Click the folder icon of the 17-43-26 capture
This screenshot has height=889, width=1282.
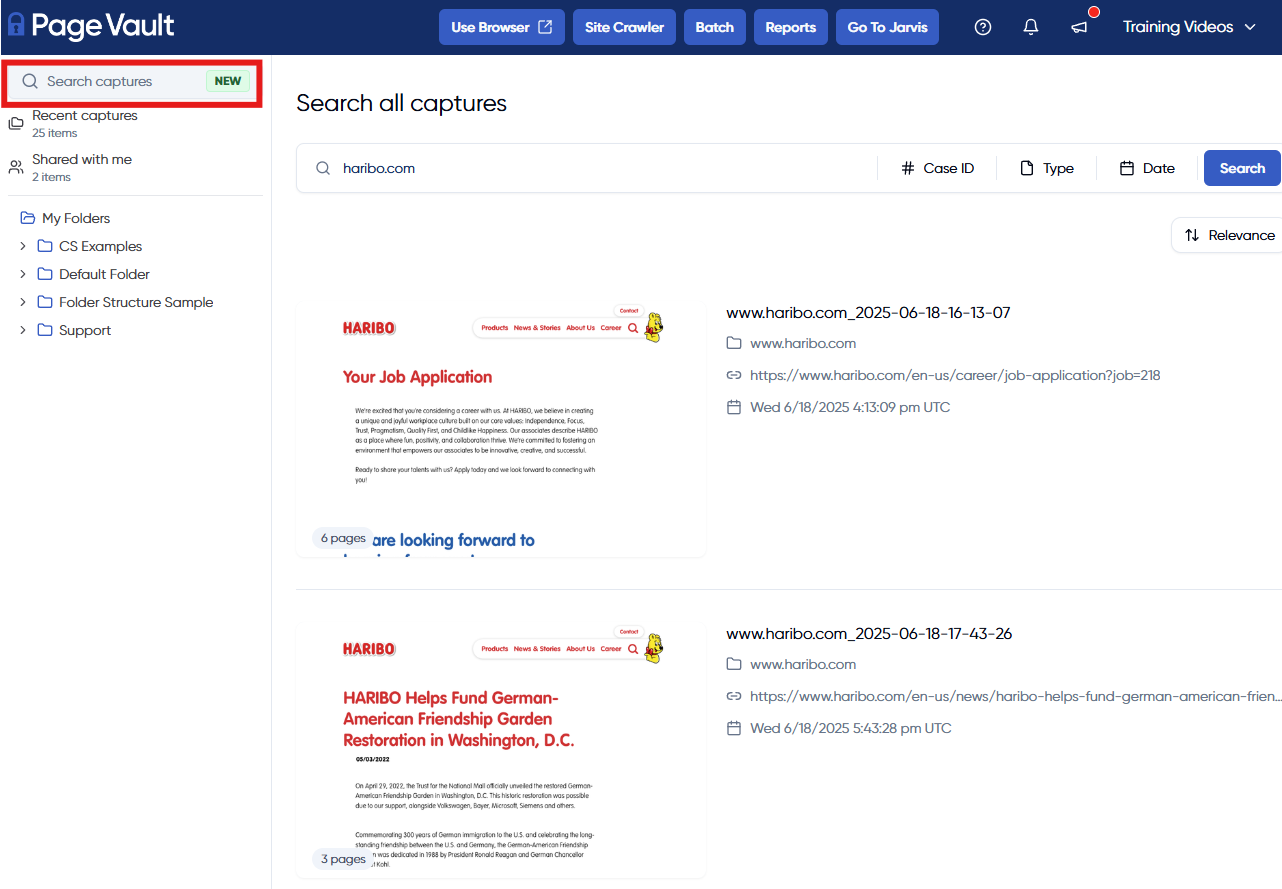(x=734, y=664)
